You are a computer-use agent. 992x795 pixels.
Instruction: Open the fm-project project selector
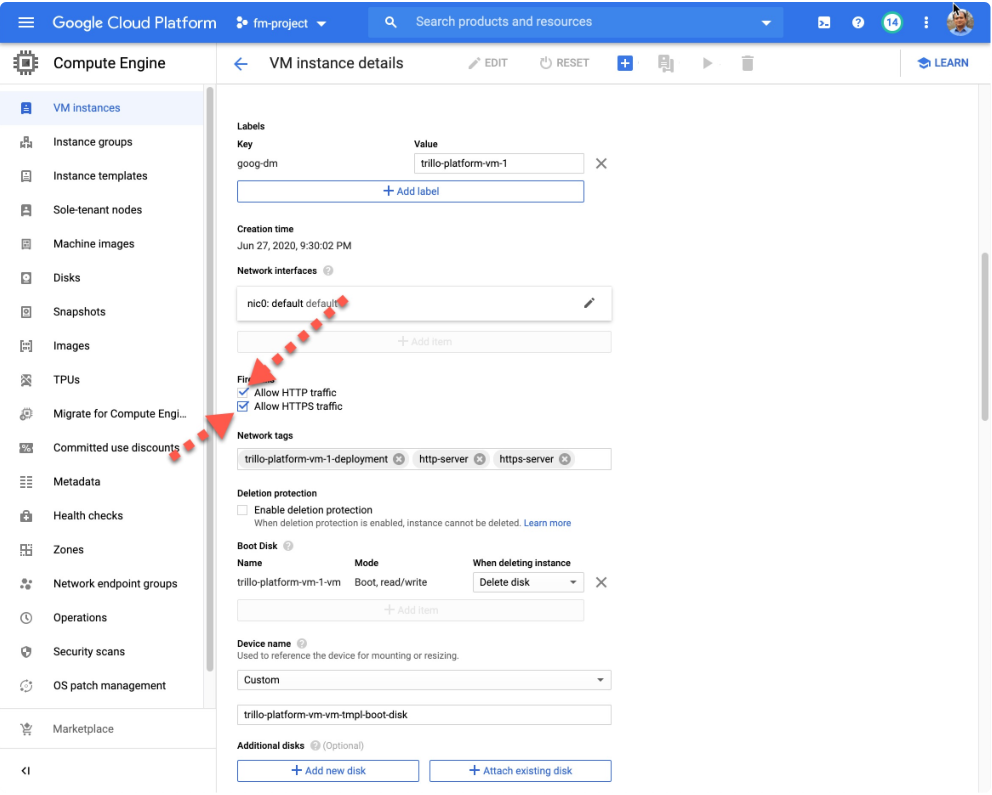281,23
